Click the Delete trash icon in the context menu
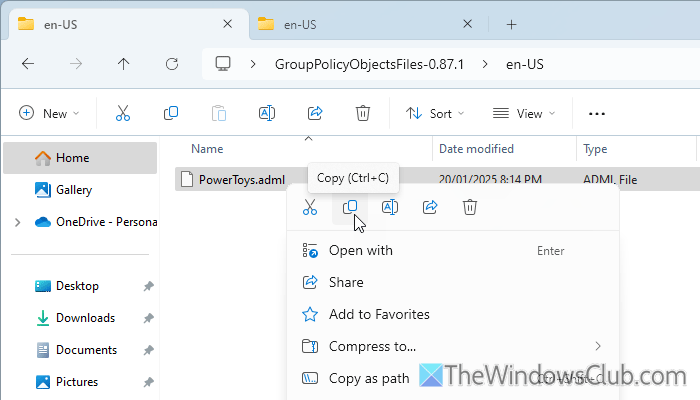 pyautogui.click(x=470, y=207)
